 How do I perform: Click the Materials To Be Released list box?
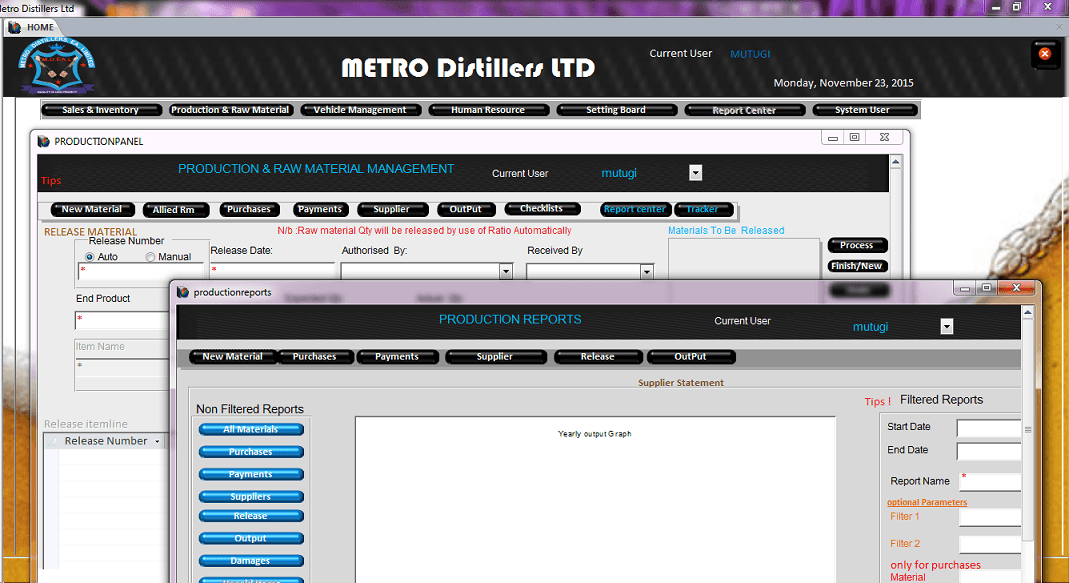(744, 258)
